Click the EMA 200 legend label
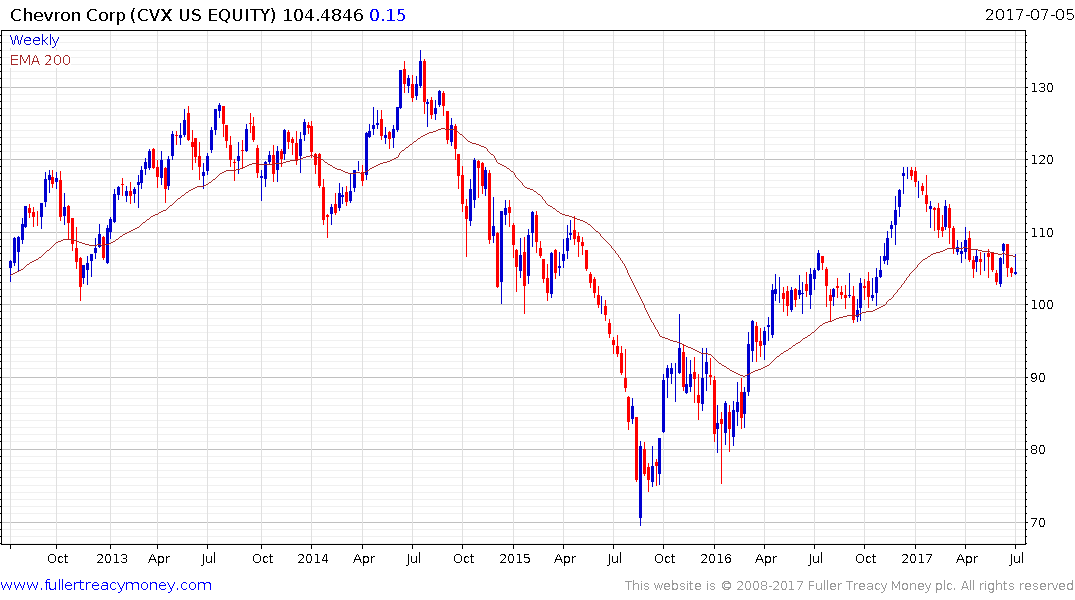Viewport: 1075px width, 600px height. (40, 60)
